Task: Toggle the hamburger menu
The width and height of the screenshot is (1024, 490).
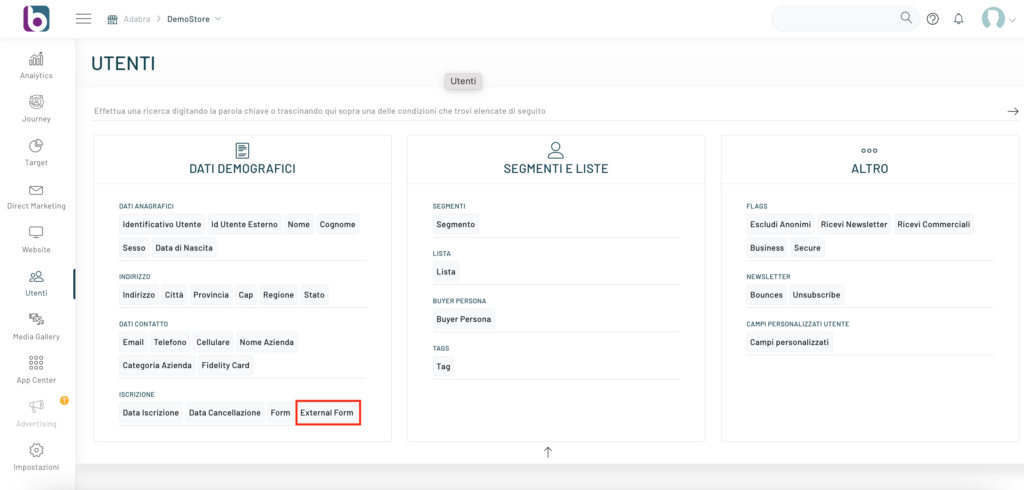Action: [x=83, y=19]
